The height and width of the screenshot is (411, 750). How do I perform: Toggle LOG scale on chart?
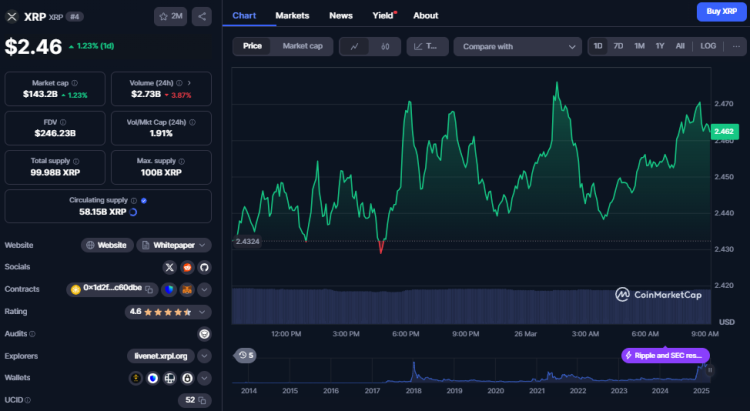click(708, 46)
